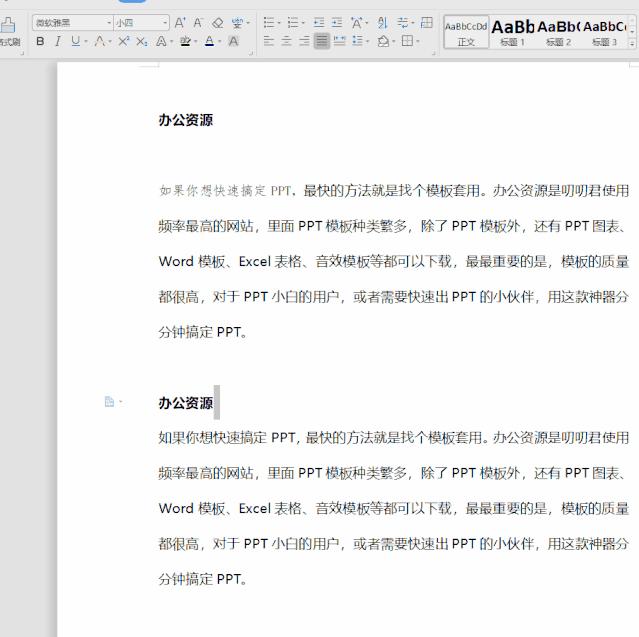639x637 pixels.
Task: Toggle paragraph marks display icon
Action: point(403,23)
